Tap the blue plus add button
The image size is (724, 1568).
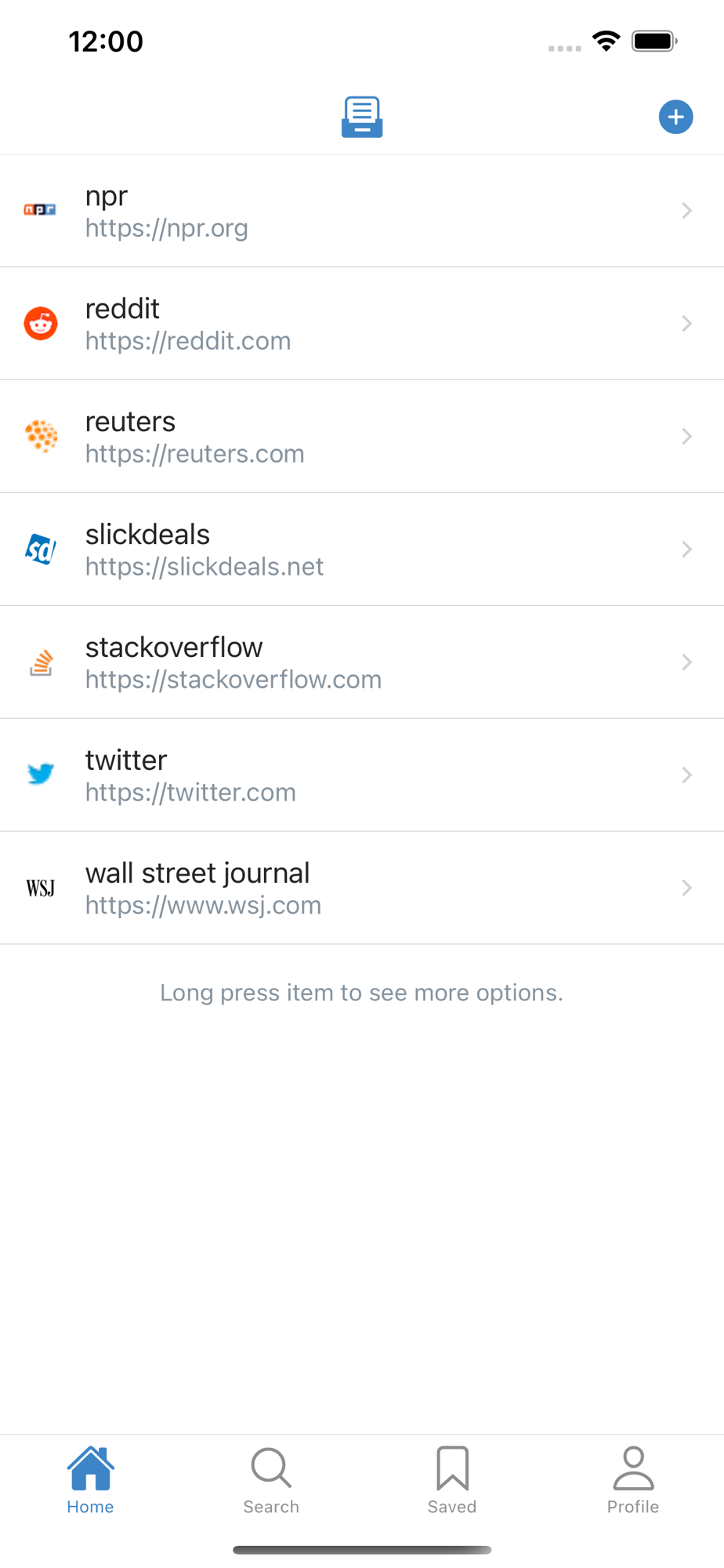(x=675, y=118)
